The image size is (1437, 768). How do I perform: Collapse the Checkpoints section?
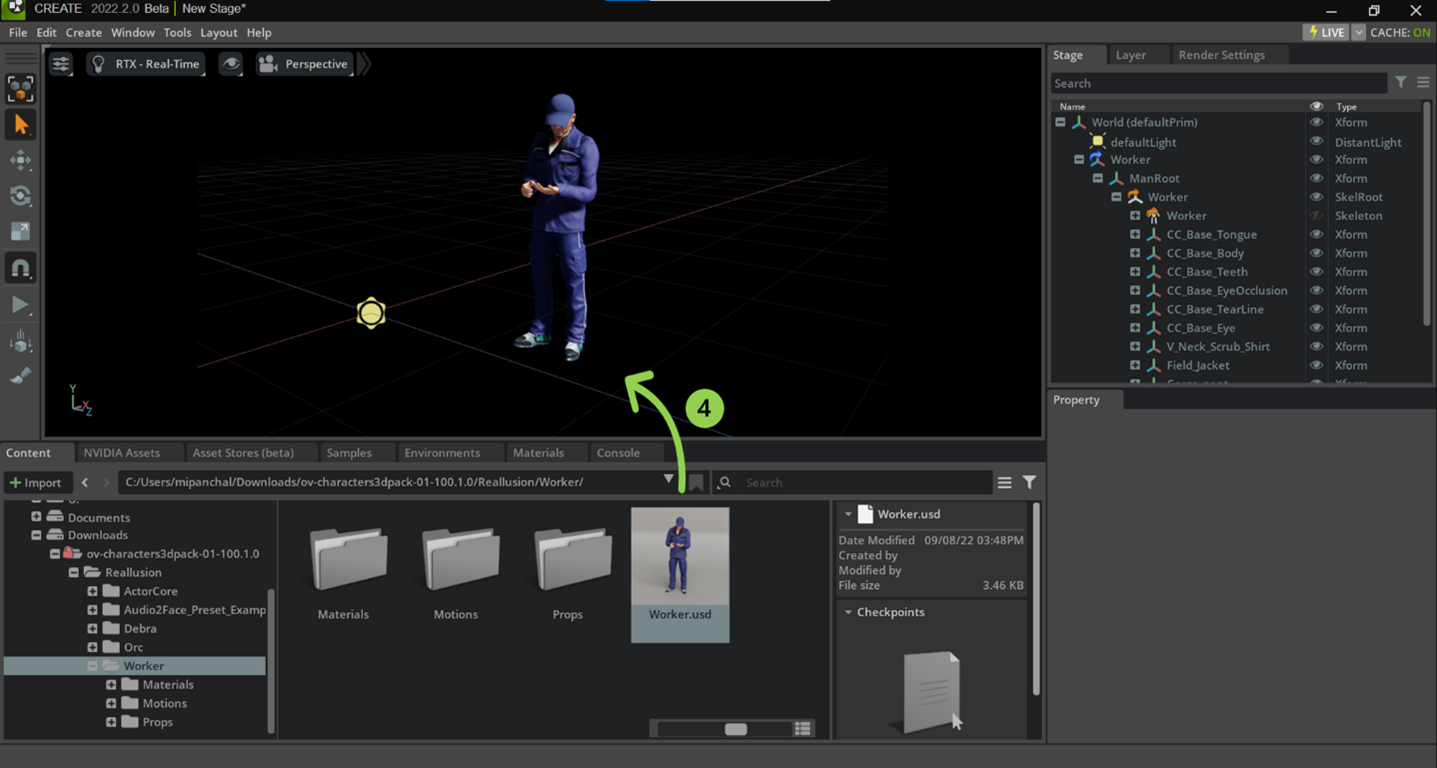(x=848, y=612)
